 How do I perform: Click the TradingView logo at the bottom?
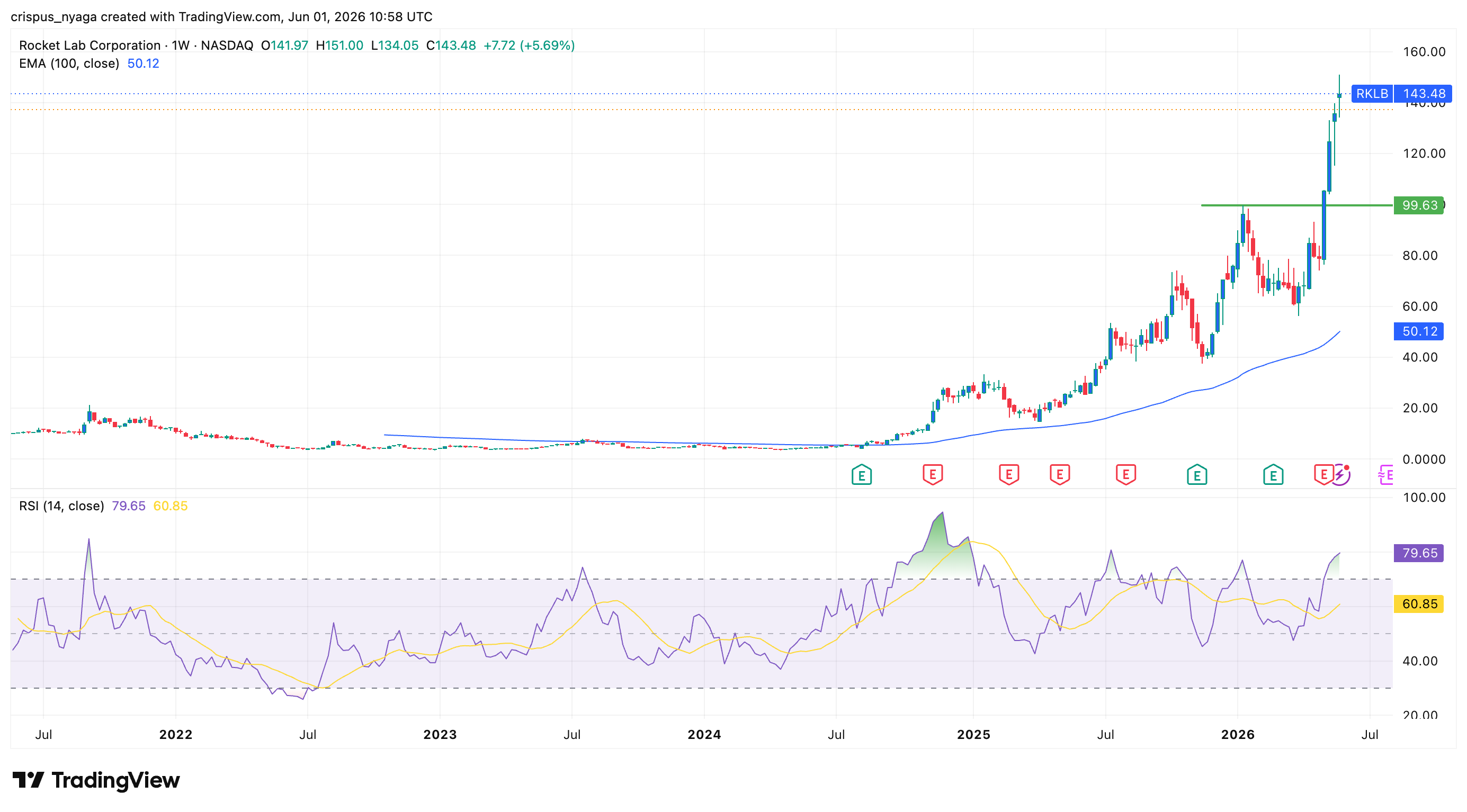point(96,780)
